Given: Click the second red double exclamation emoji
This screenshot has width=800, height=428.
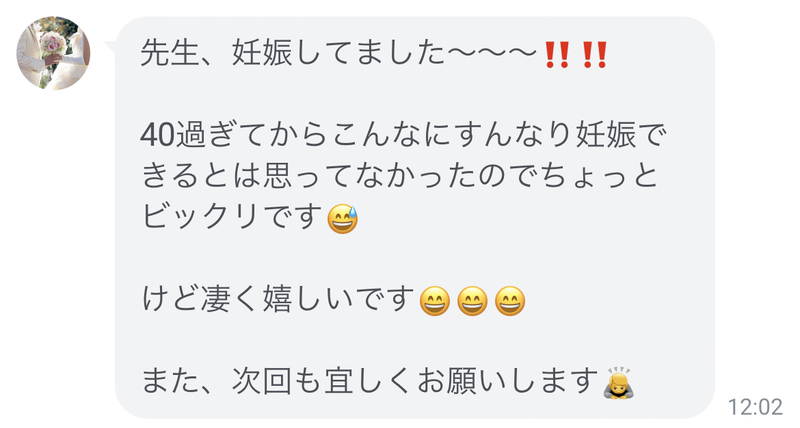Looking at the screenshot, I should tap(594, 55).
